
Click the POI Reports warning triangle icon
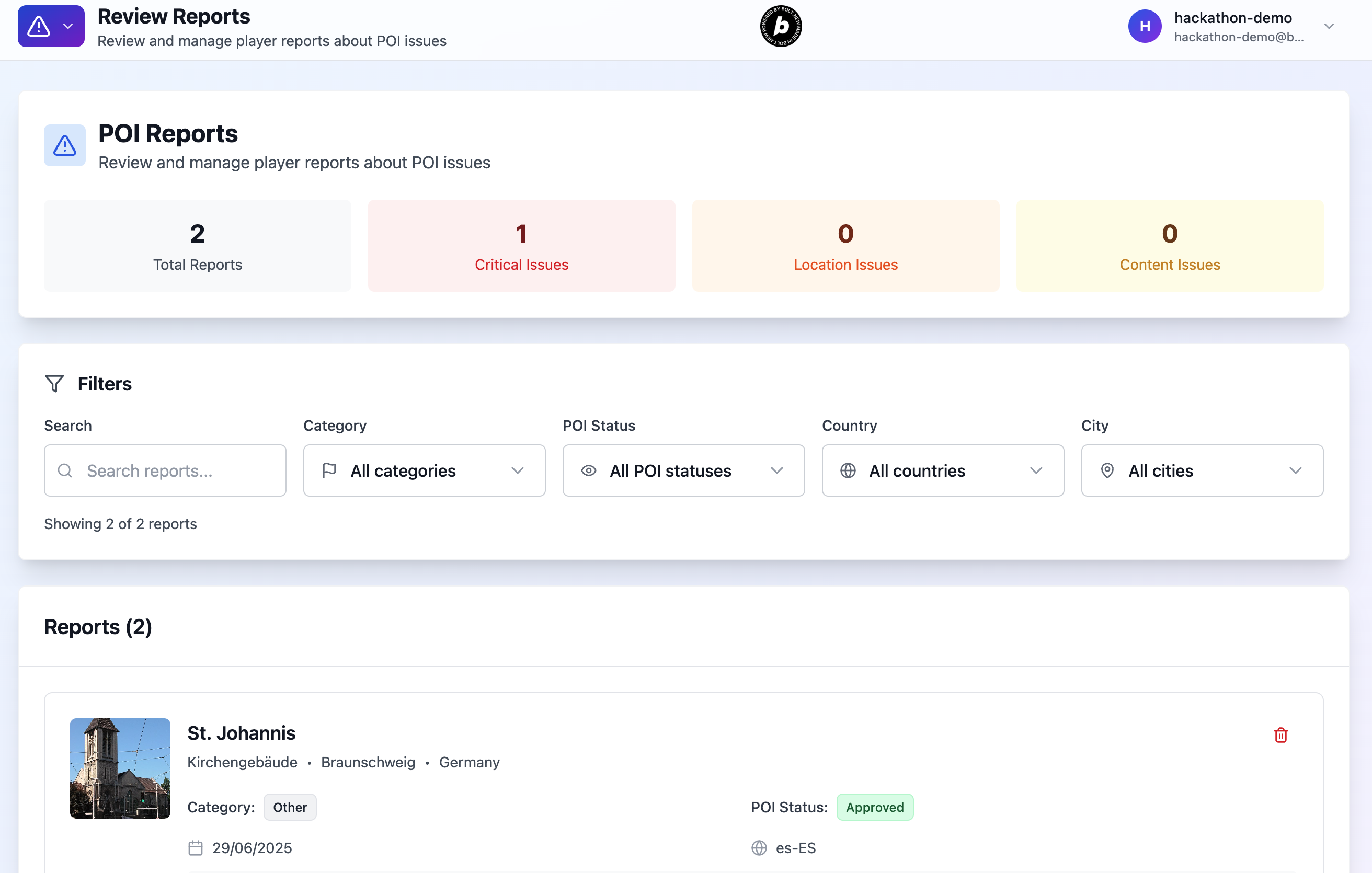pyautogui.click(x=65, y=145)
